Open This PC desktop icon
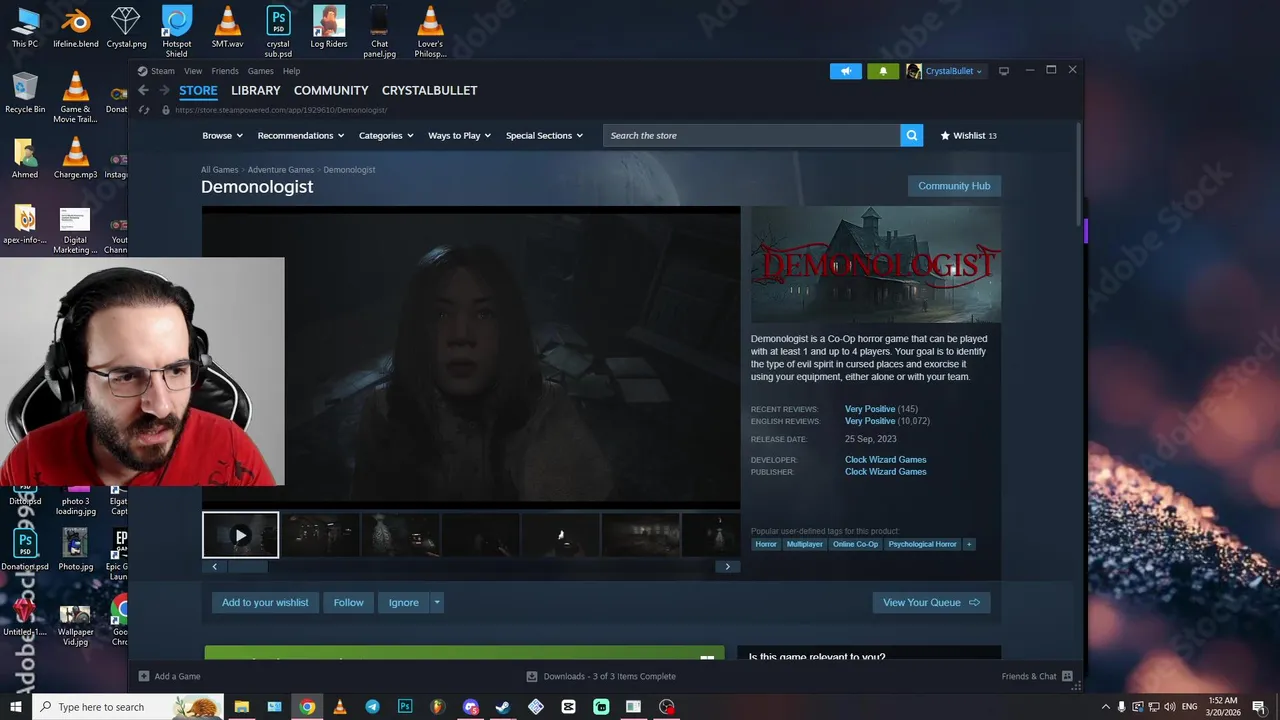This screenshot has height=720, width=1280. coord(25,28)
